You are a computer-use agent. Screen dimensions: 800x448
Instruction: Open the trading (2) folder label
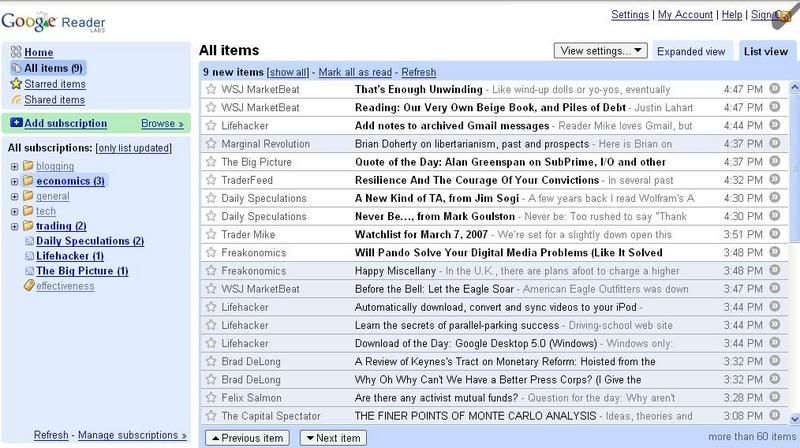[61, 226]
